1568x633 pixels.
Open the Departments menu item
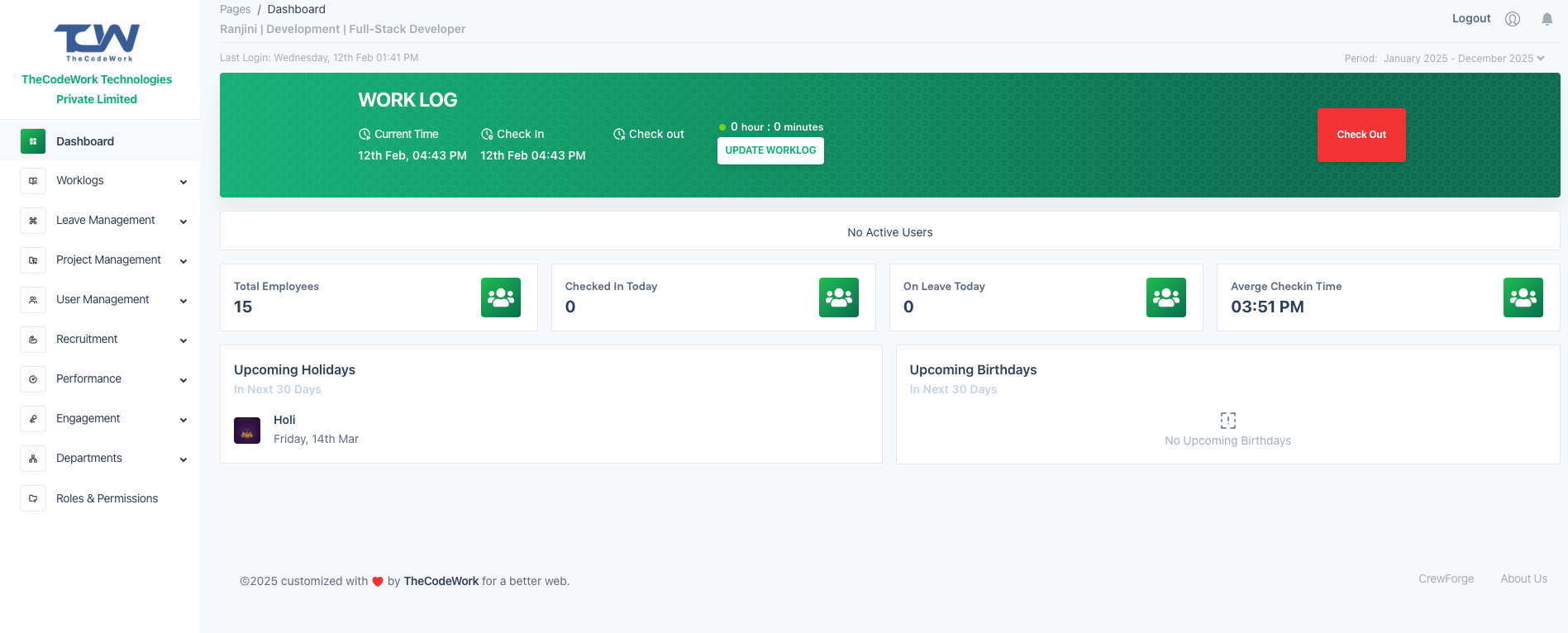[100, 459]
